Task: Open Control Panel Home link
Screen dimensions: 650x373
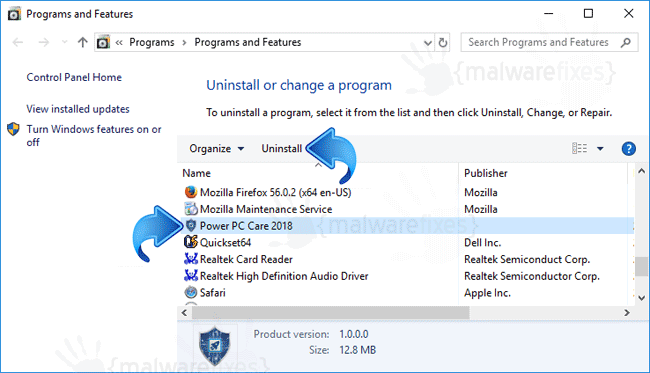Action: pos(74,78)
